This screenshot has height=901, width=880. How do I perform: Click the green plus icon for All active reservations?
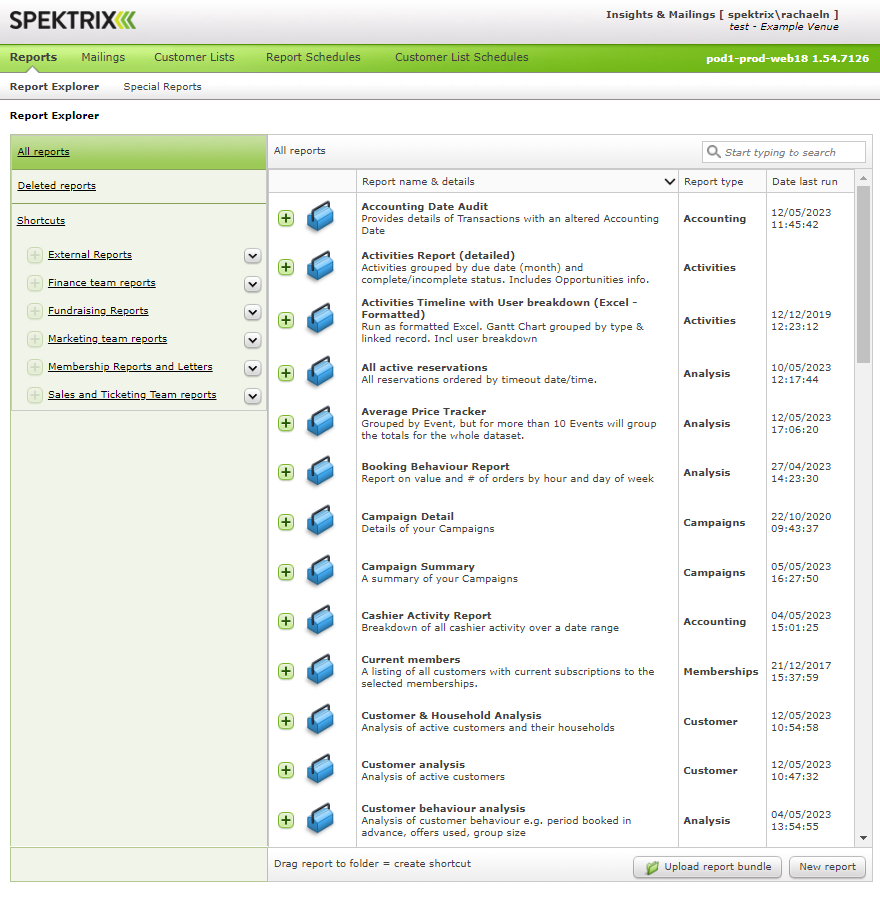tap(286, 373)
